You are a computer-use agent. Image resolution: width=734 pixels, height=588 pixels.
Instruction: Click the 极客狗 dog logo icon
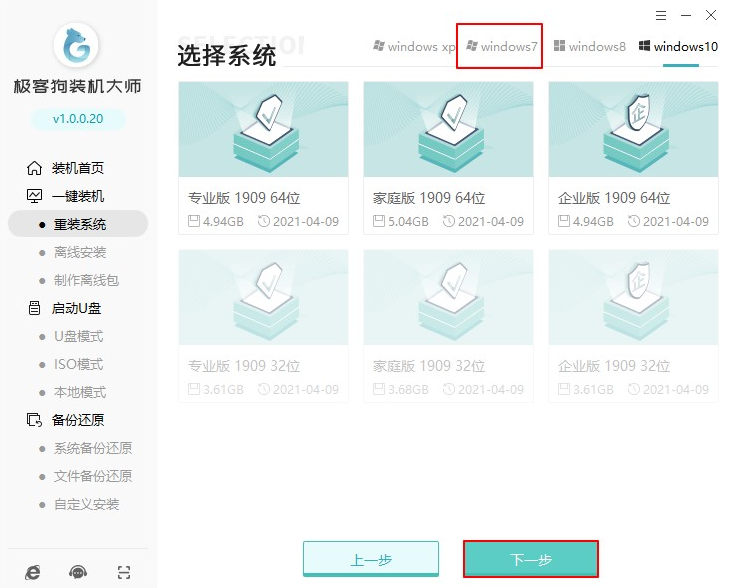76,45
